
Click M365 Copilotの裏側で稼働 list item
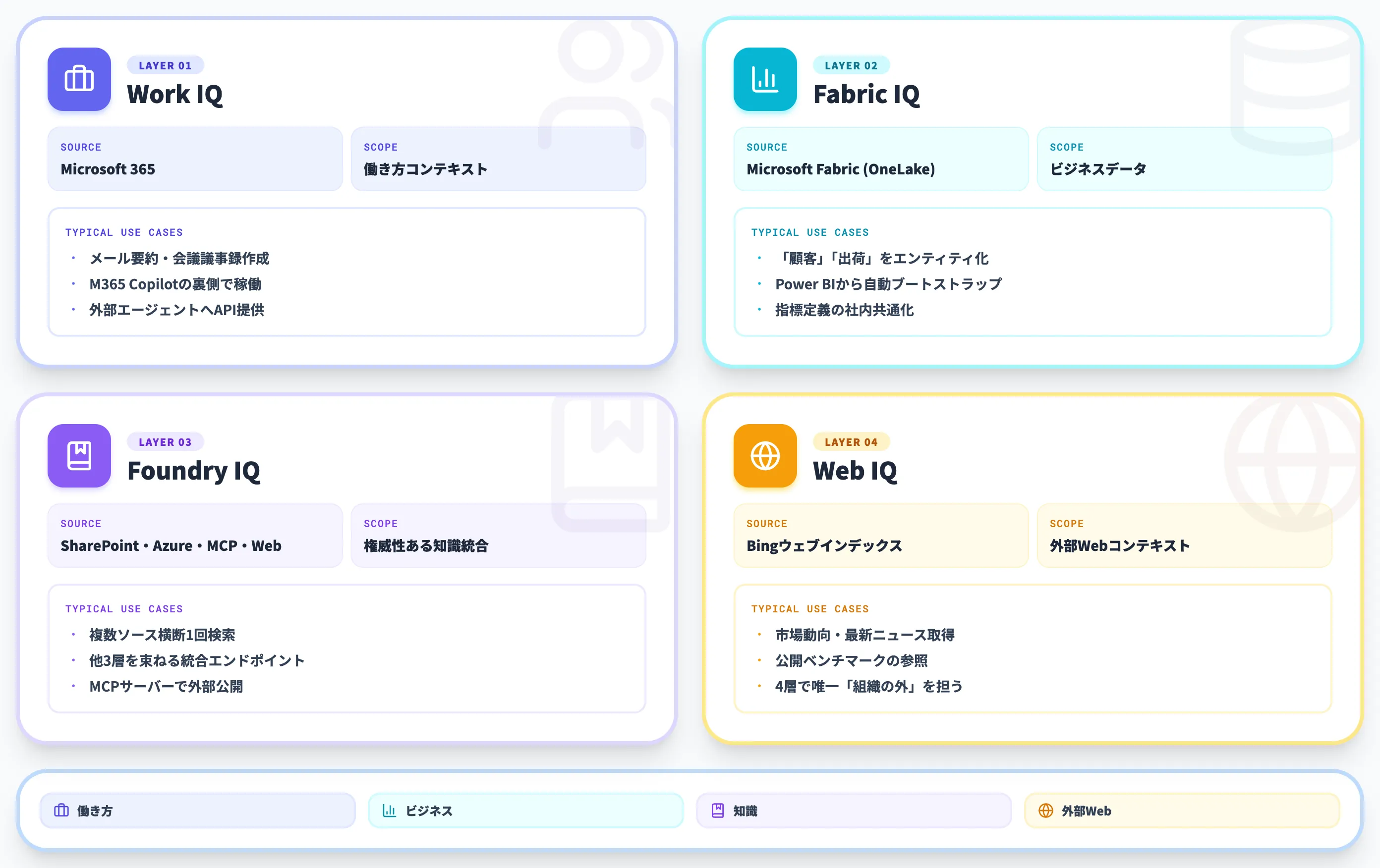tap(175, 284)
